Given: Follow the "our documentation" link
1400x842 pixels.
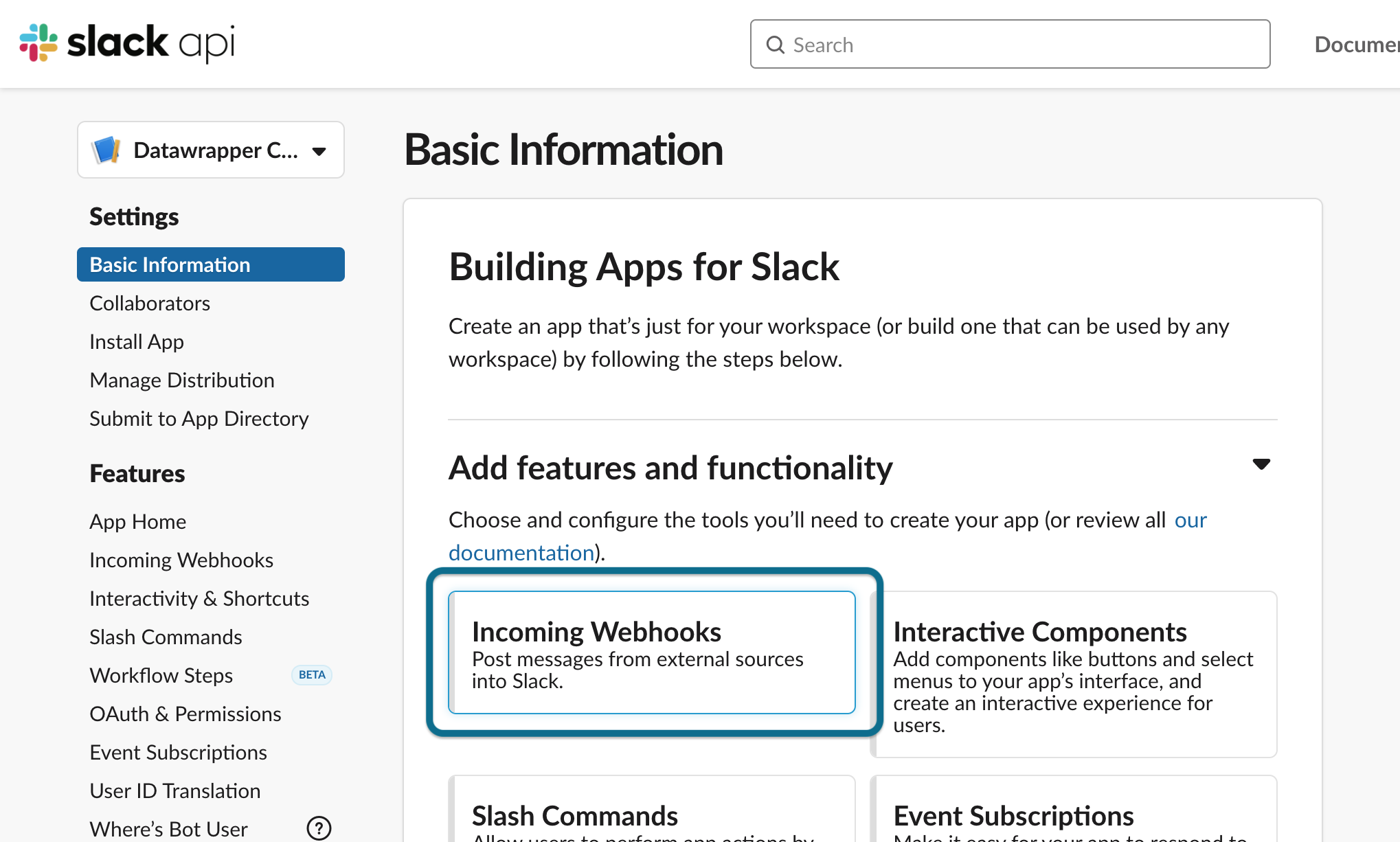Looking at the screenshot, I should pos(521,553).
